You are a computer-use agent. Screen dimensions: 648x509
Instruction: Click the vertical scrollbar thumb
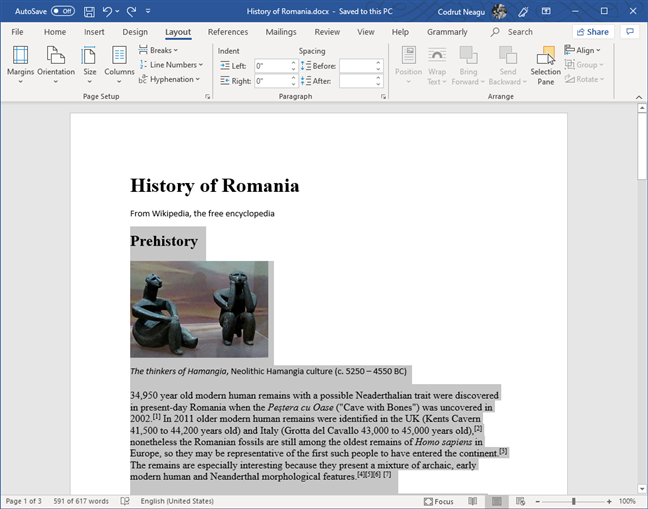[x=642, y=146]
